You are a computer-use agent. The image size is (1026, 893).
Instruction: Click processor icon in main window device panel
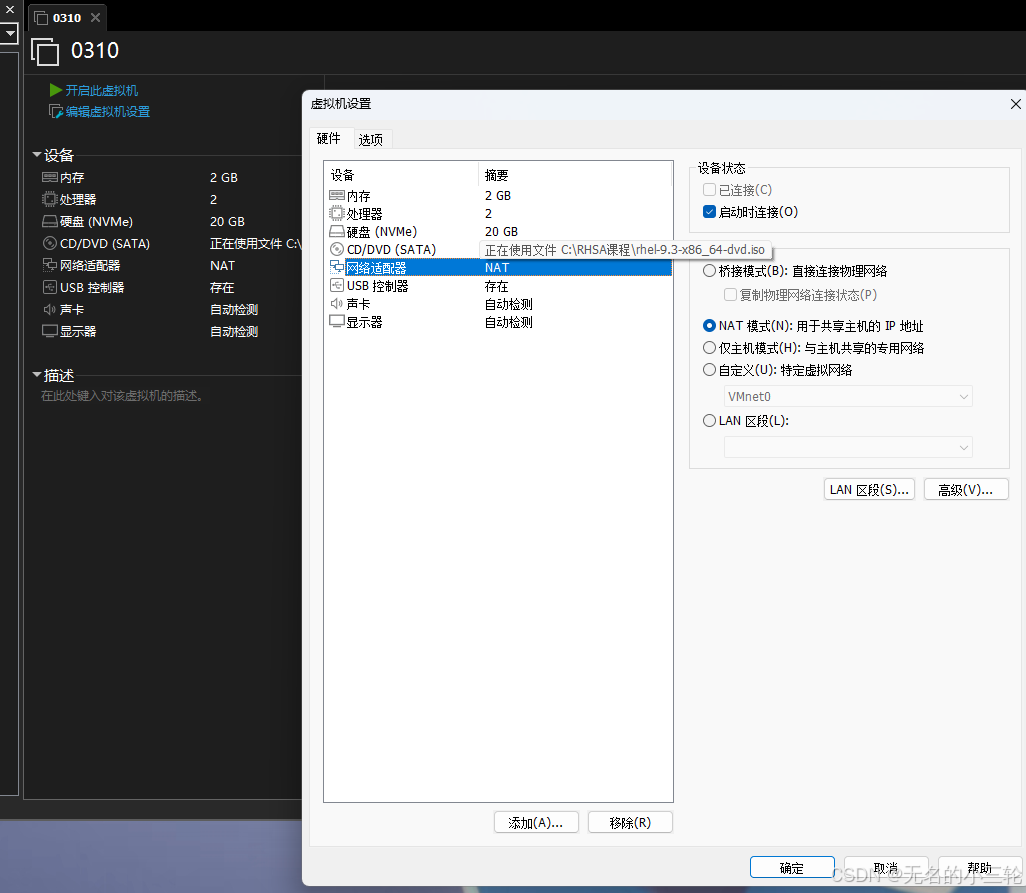(50, 199)
